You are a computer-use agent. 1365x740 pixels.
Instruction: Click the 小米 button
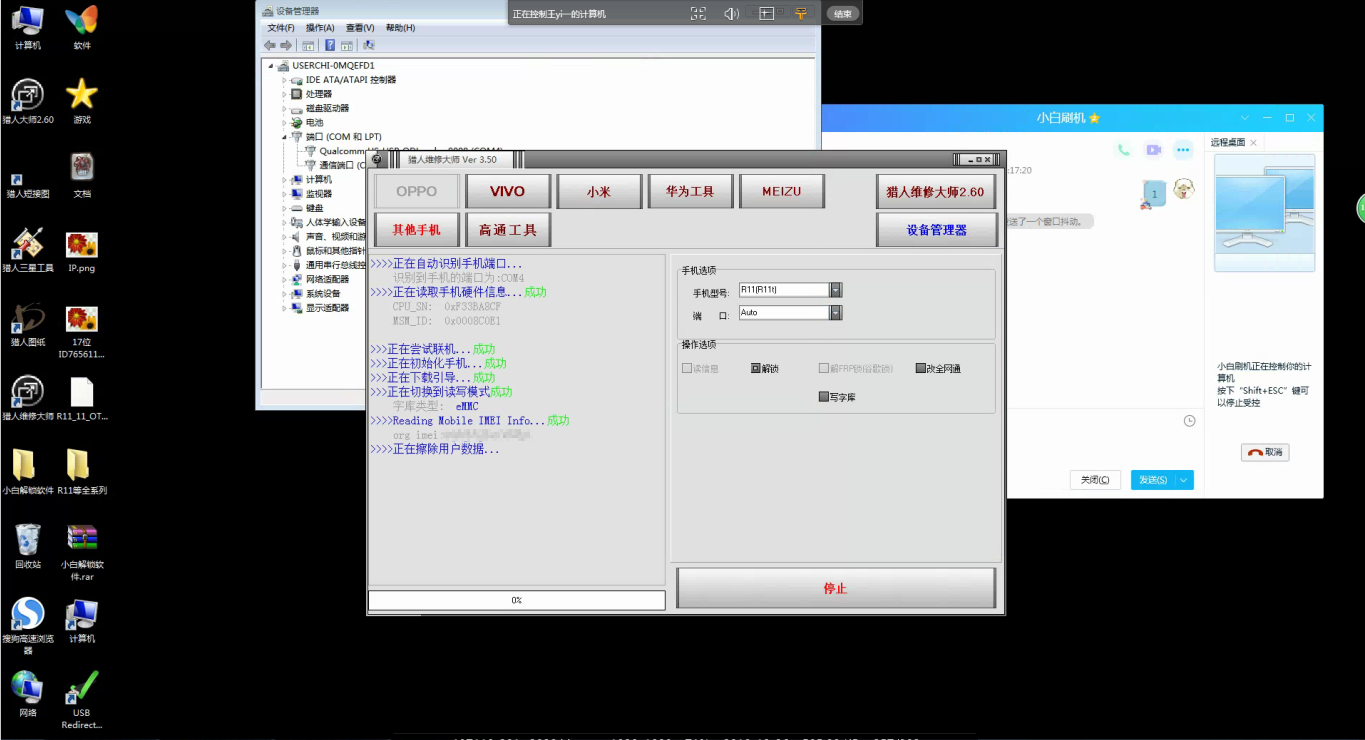click(x=599, y=191)
